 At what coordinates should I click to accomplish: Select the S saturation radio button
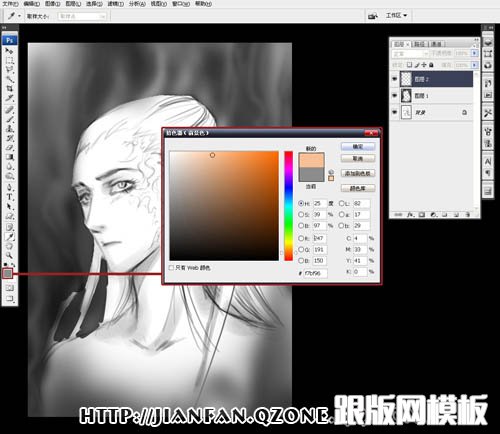tap(301, 214)
